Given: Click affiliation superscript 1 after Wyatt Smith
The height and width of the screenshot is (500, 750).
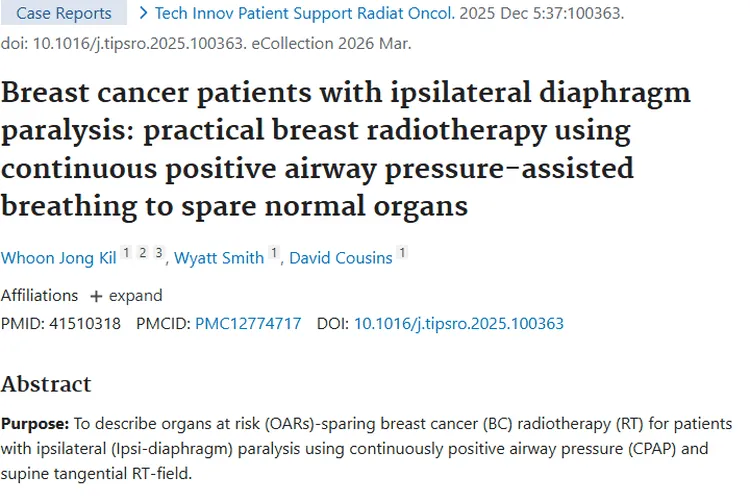Looking at the screenshot, I should [x=274, y=254].
